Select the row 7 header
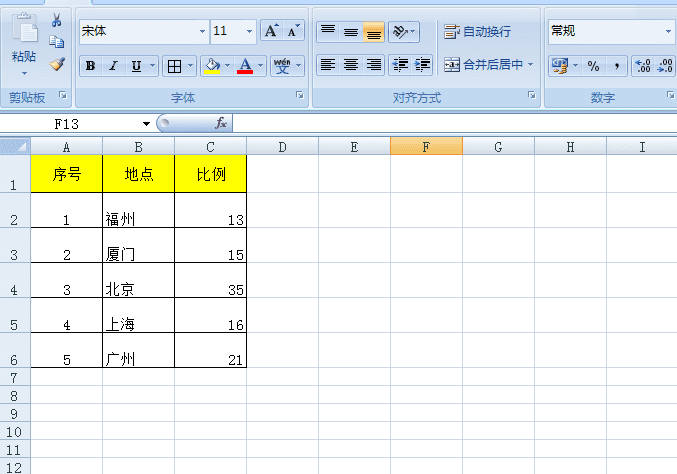Screen dimensions: 677x474 [x=15, y=377]
